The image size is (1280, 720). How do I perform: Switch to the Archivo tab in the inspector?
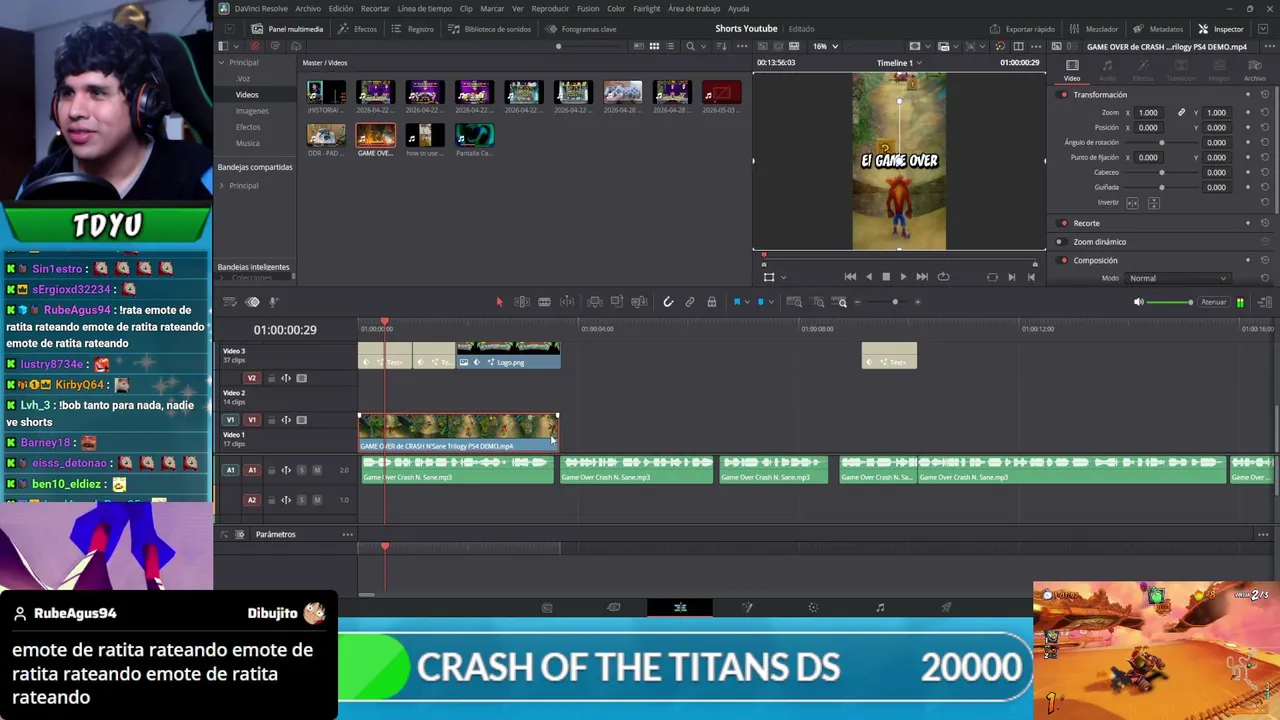pyautogui.click(x=1254, y=70)
